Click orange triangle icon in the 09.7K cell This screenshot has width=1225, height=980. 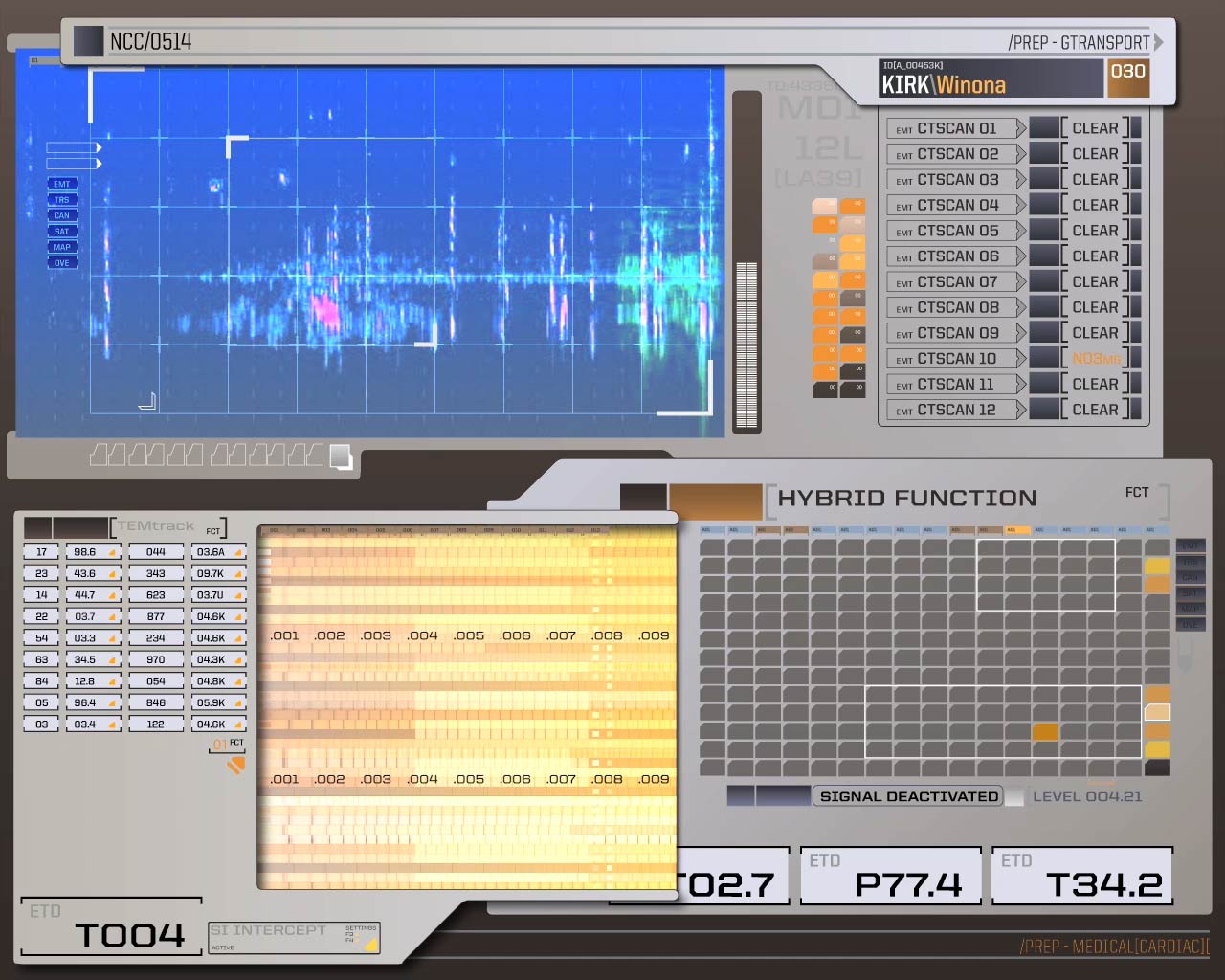click(237, 574)
